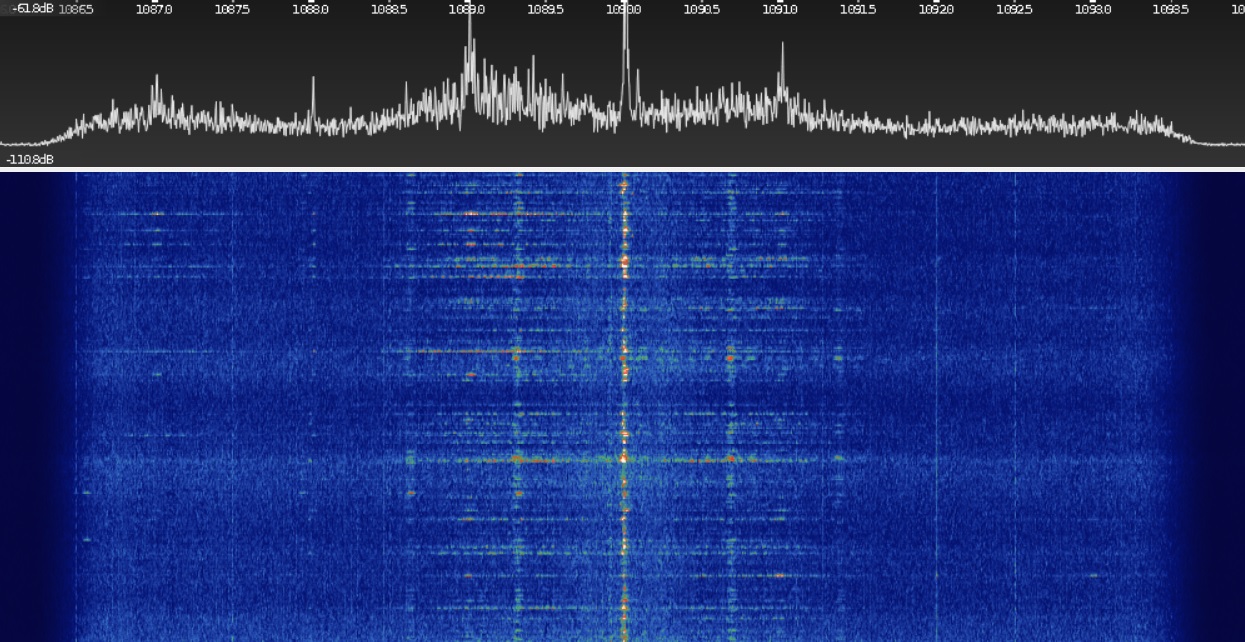Click the 10895 frequency scale label
Viewport: 1245px width, 642px height.
point(545,9)
